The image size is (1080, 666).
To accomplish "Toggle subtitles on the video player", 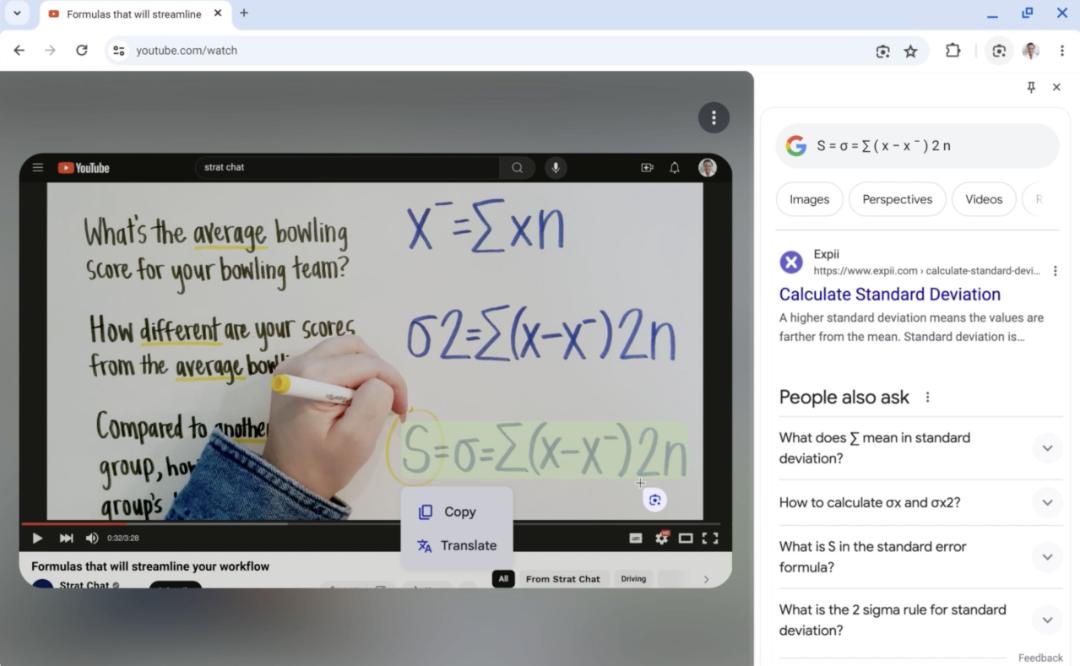I will (636, 538).
